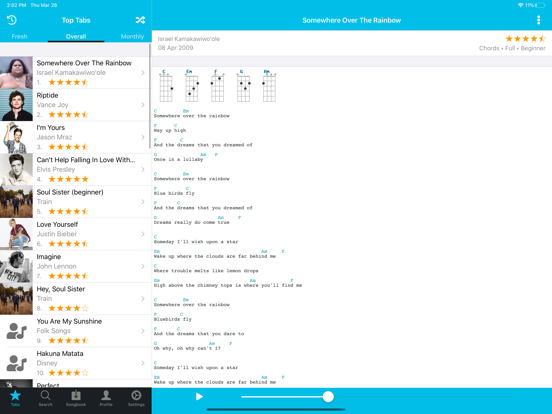Click the partially visible Perfect song row
This screenshot has height=414, width=552.
pos(76,384)
